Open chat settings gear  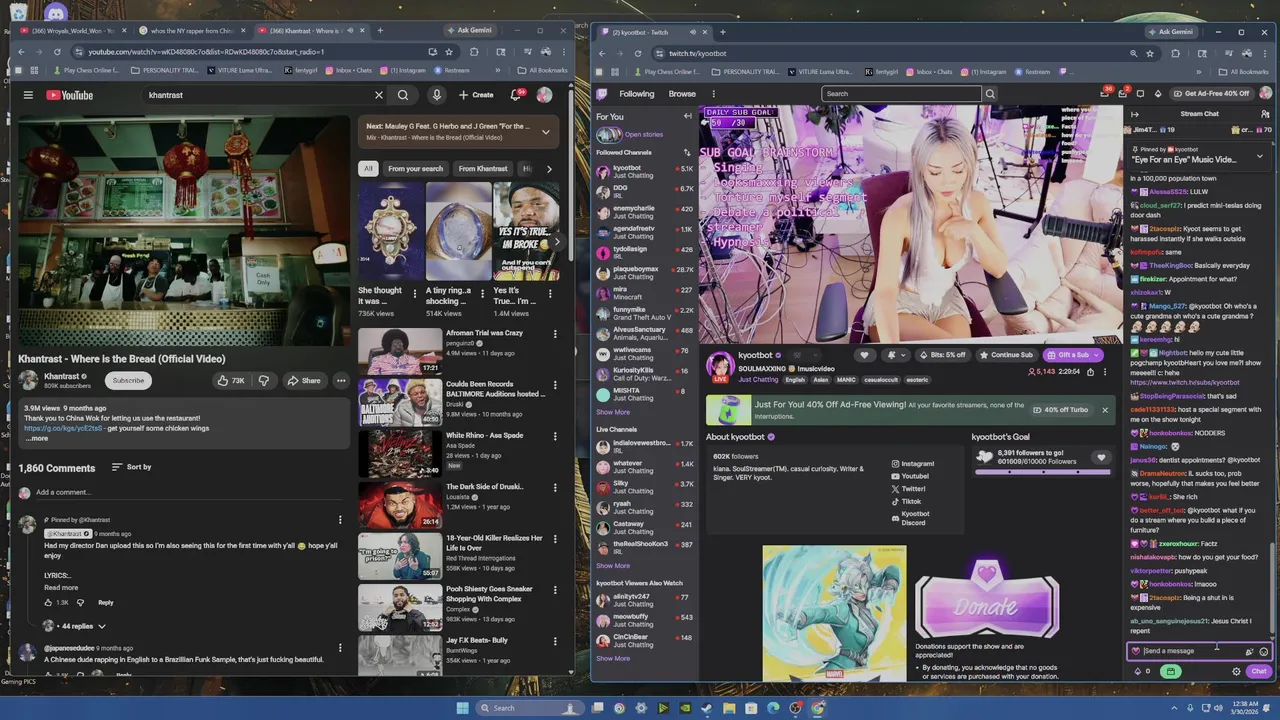pos(1236,671)
